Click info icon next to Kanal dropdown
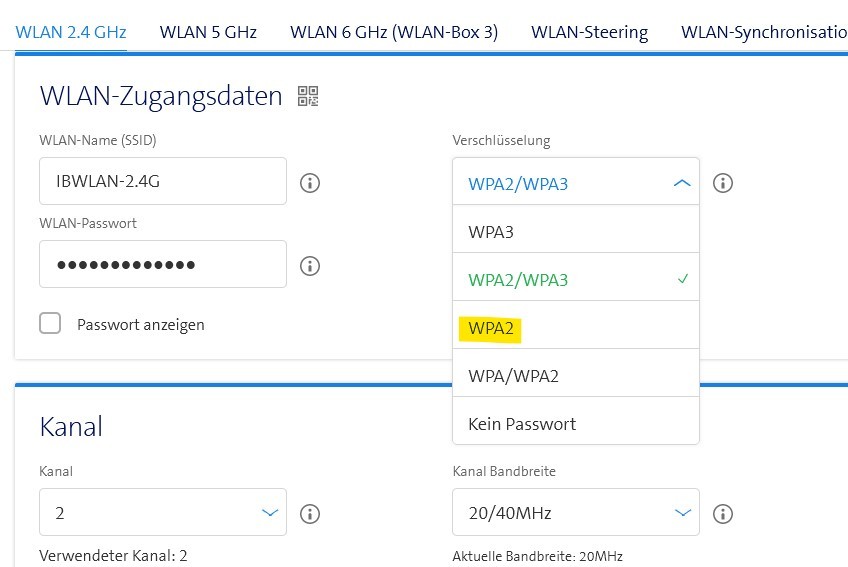This screenshot has width=848, height=567. (310, 514)
